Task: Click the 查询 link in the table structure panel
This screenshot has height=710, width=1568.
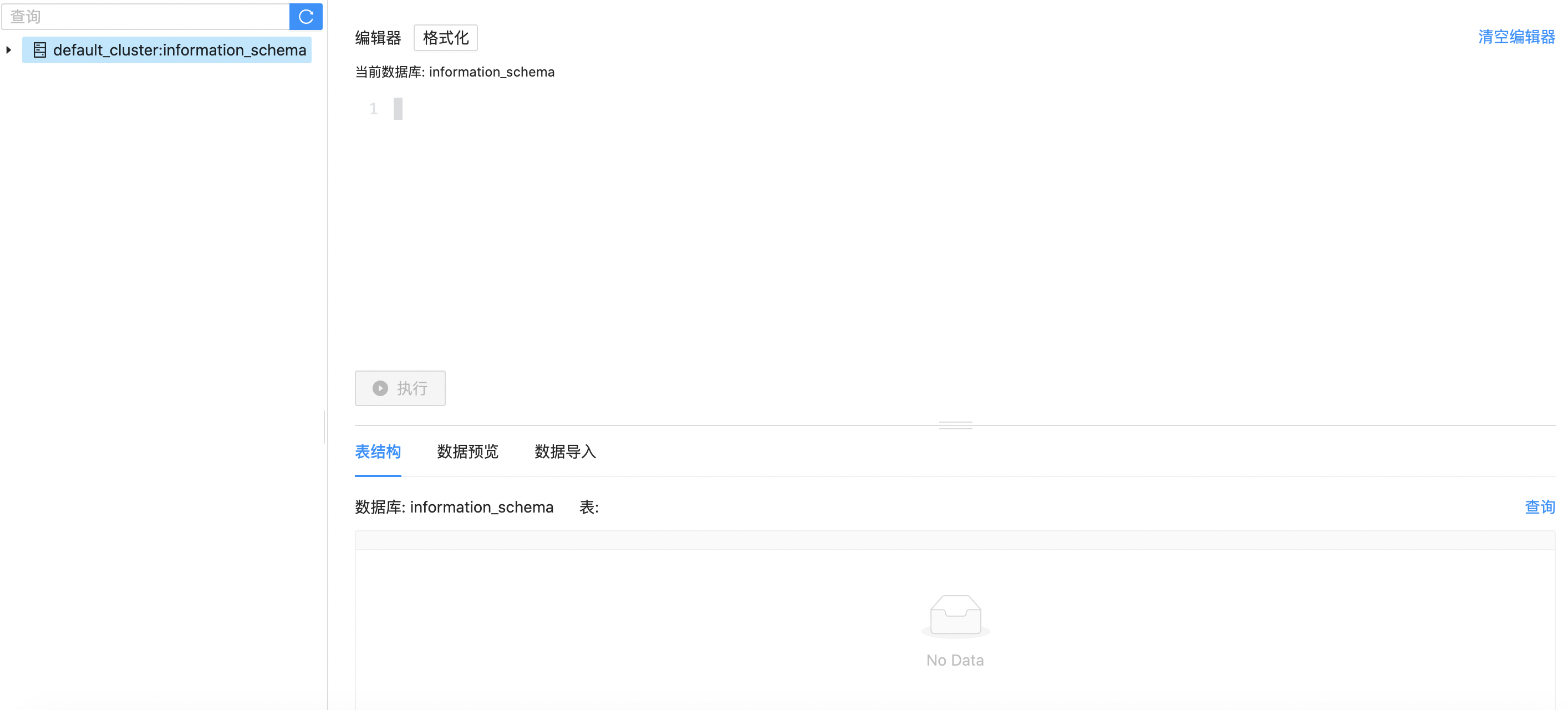Action: (x=1540, y=507)
